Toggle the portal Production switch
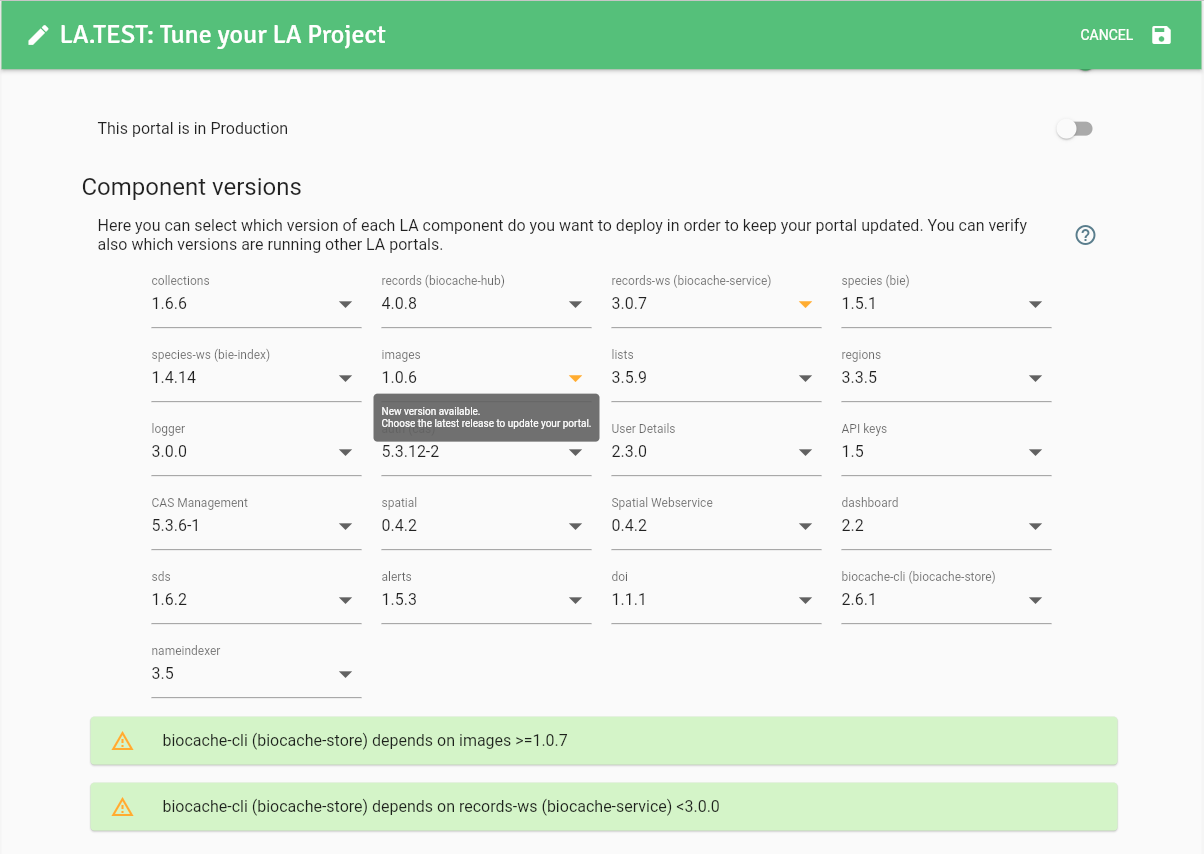Viewport: 1204px width, 854px height. [1075, 129]
